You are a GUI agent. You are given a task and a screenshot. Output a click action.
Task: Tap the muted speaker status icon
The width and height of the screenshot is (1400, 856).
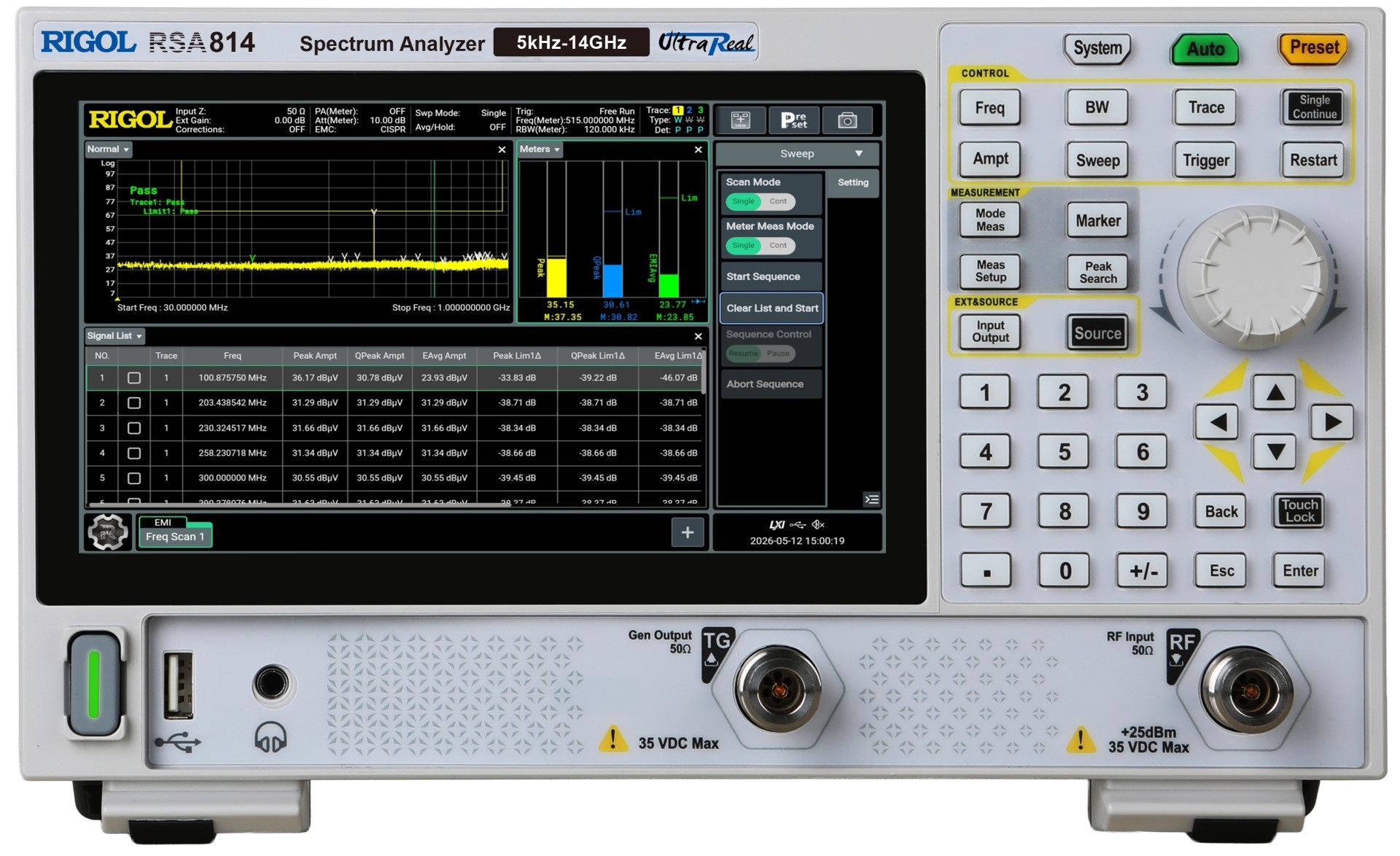click(x=818, y=524)
